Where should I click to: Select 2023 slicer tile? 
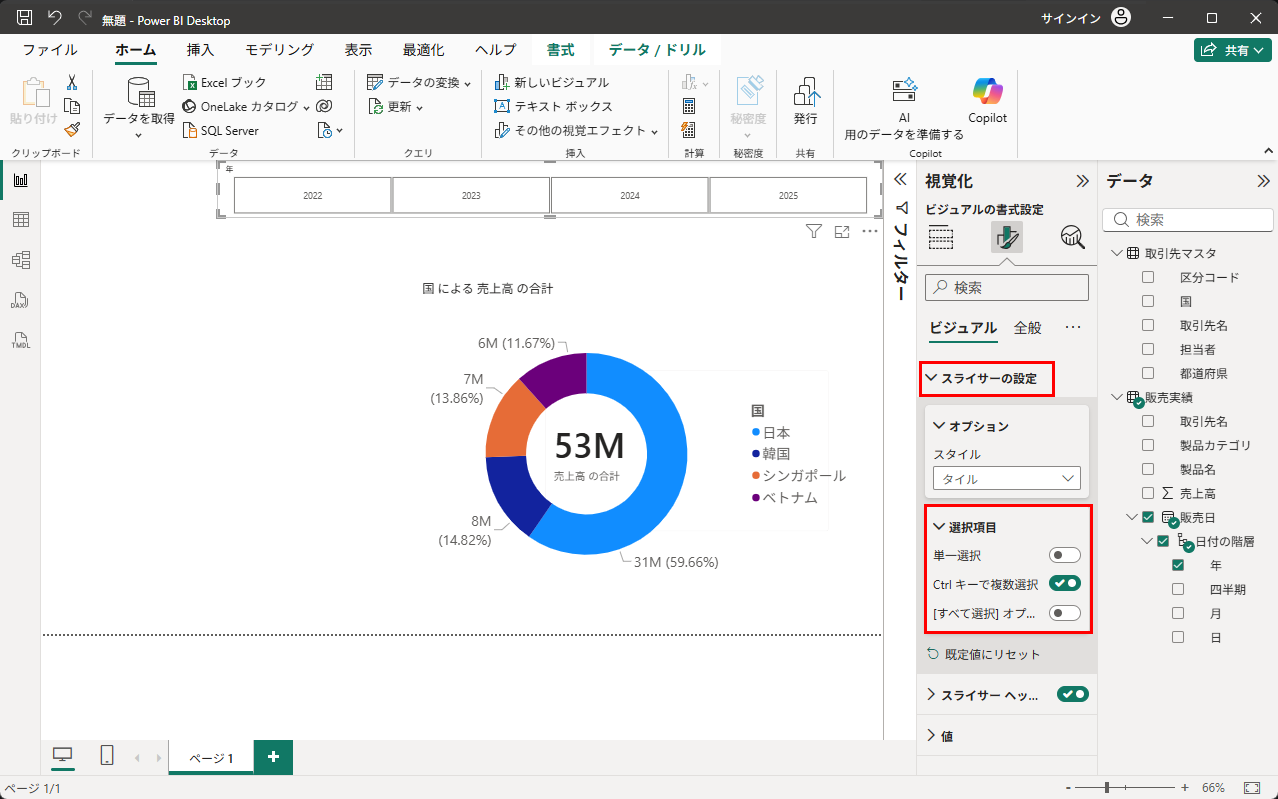coord(471,196)
